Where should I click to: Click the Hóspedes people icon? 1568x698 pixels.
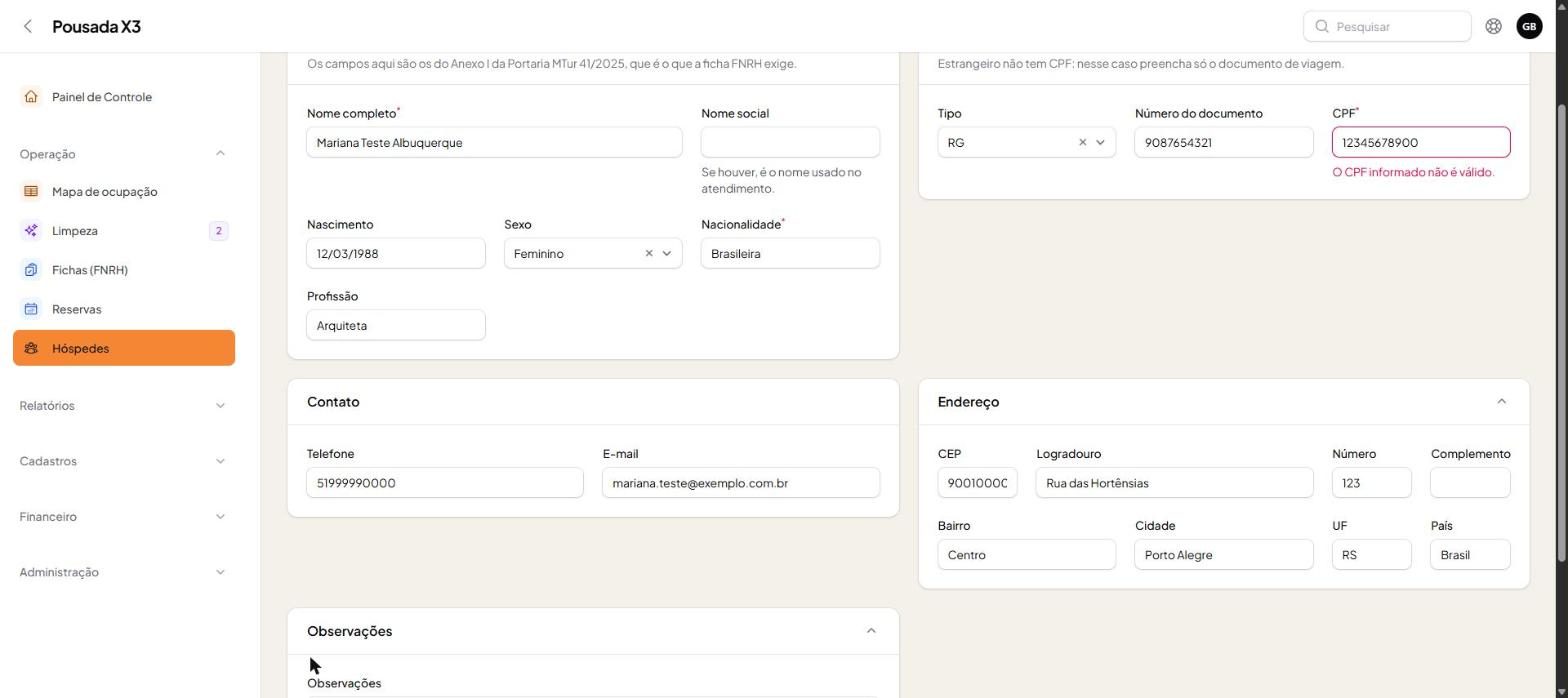[31, 349]
